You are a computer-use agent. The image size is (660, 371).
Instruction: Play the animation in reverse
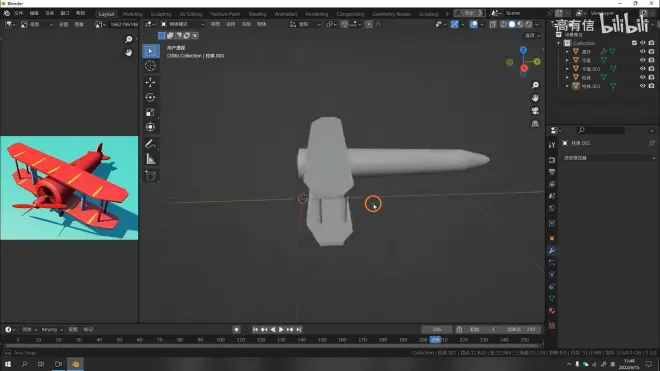[x=273, y=330]
